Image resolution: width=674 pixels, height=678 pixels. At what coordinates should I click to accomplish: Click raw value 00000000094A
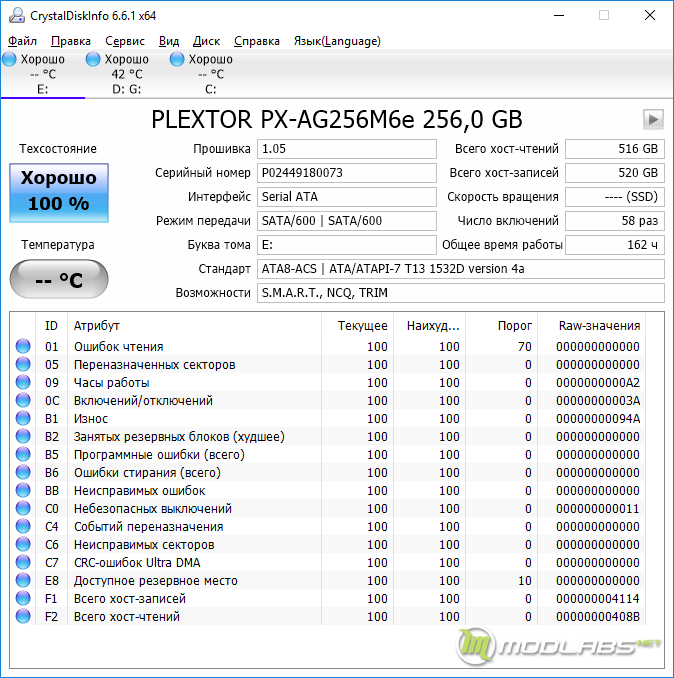click(x=598, y=419)
